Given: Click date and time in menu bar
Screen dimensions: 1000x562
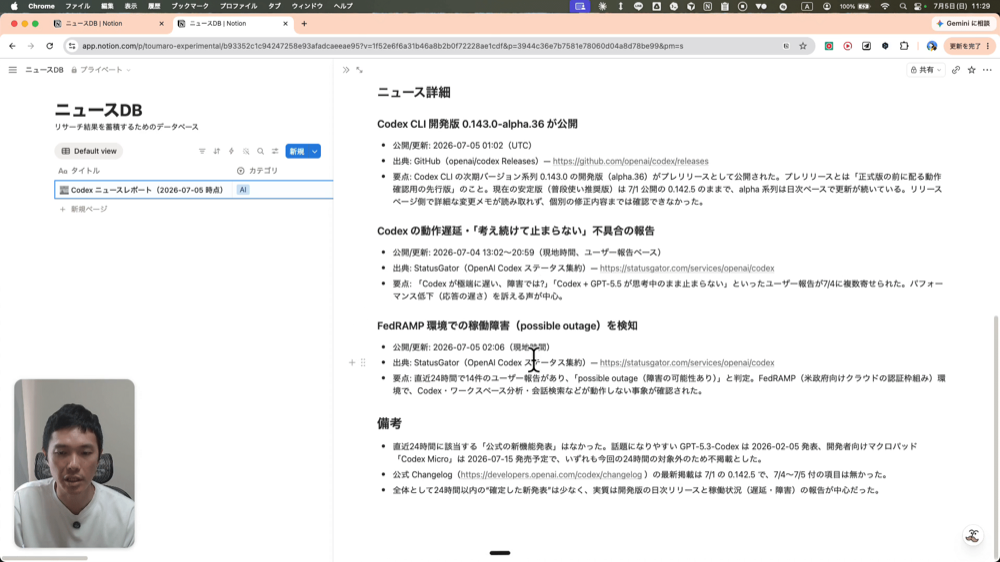Looking at the screenshot, I should click(x=962, y=6).
